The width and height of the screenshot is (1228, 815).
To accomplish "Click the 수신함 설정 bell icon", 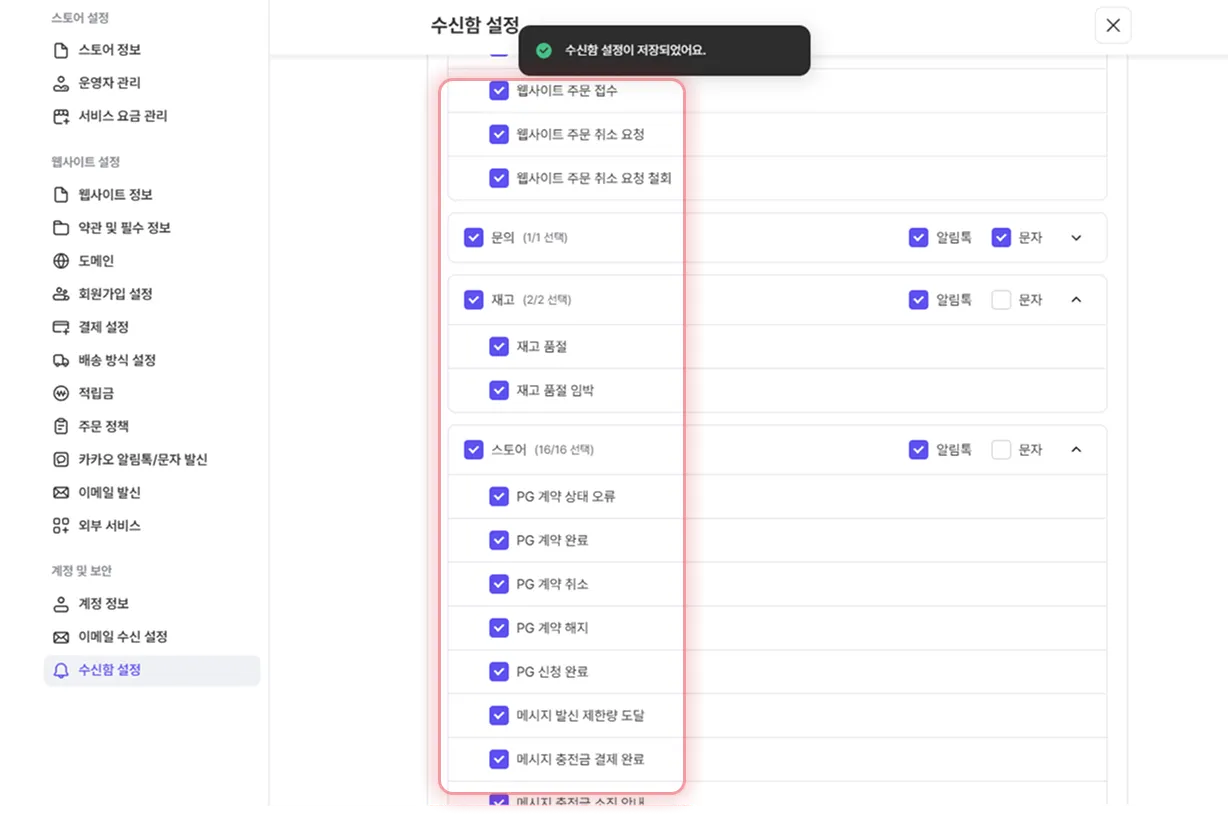I will point(61,671).
